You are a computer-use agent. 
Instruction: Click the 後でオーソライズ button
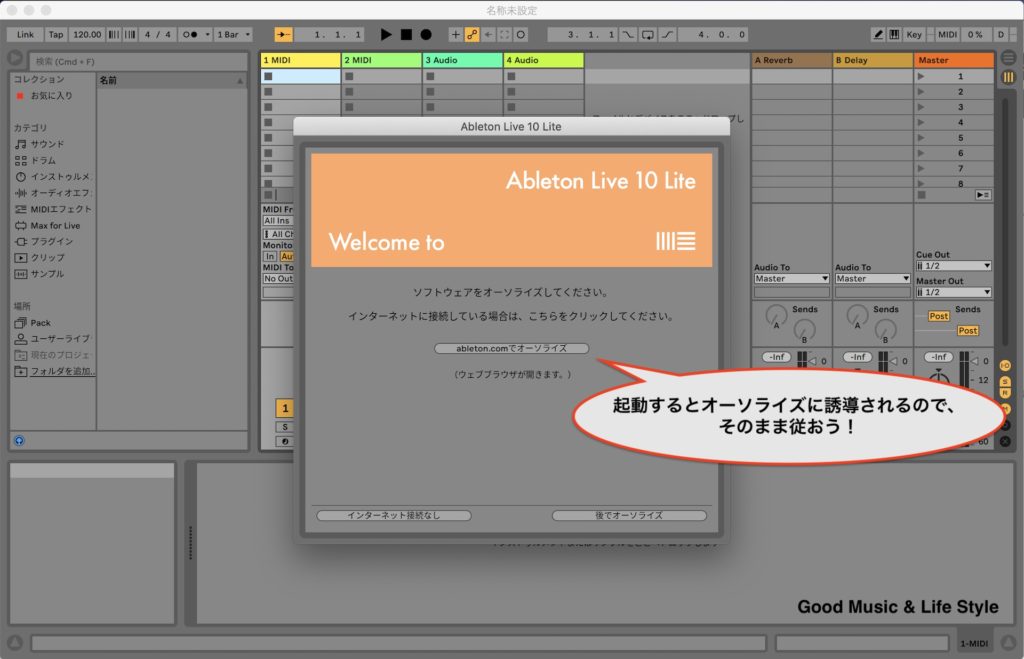point(629,515)
